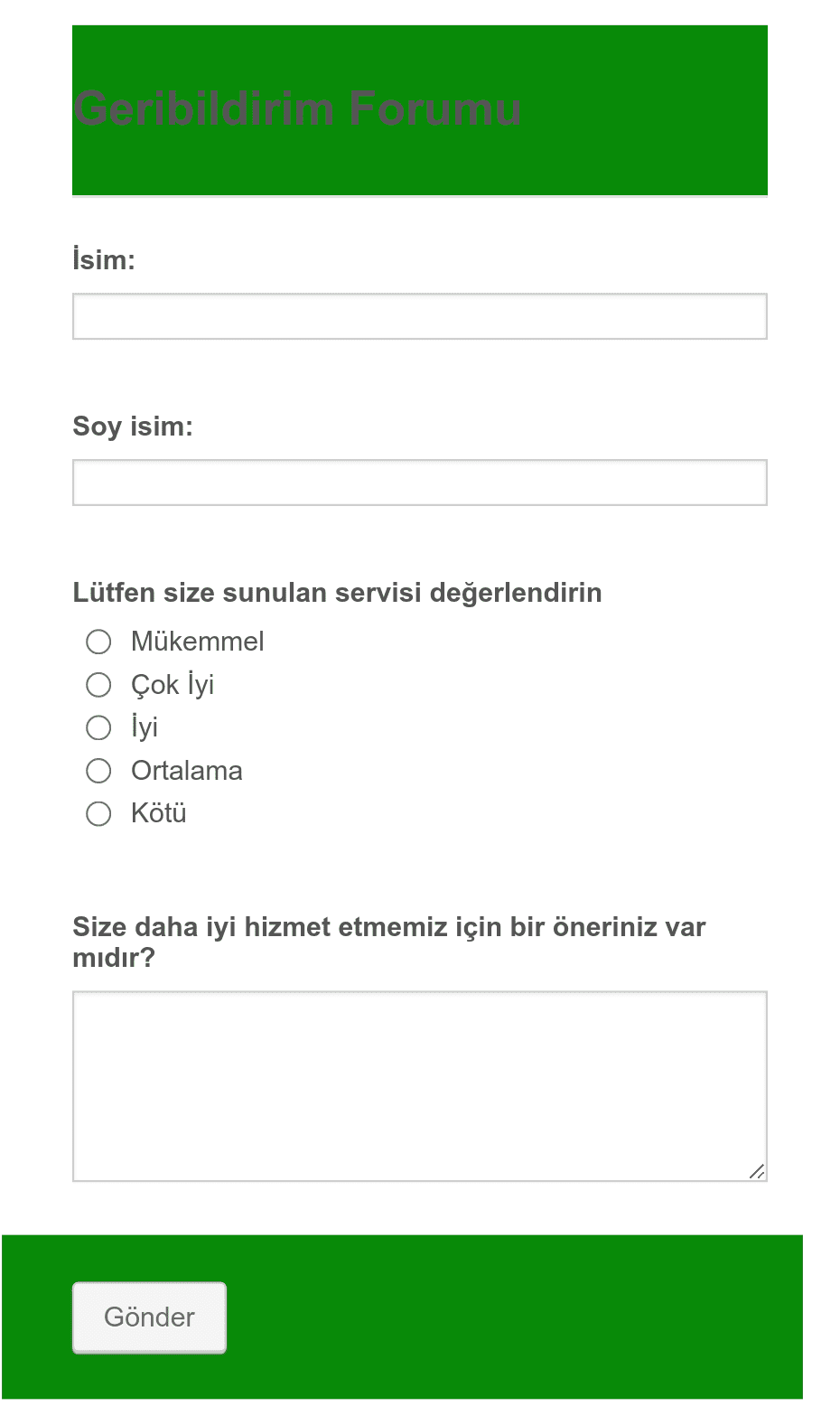Pick the İyi radio button

coord(98,727)
